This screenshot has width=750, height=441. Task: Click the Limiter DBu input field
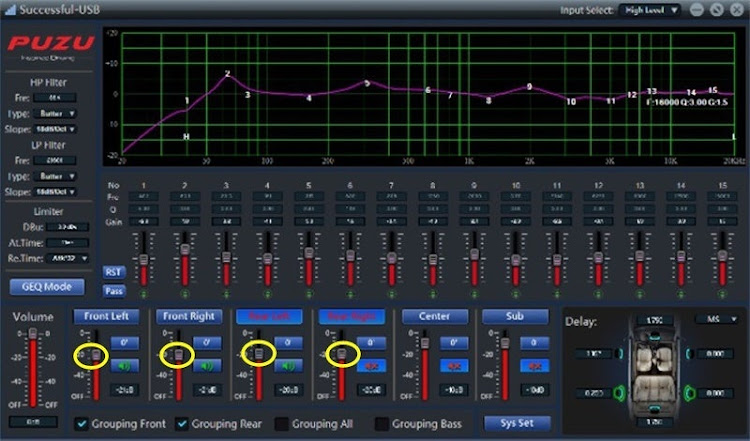(x=68, y=227)
